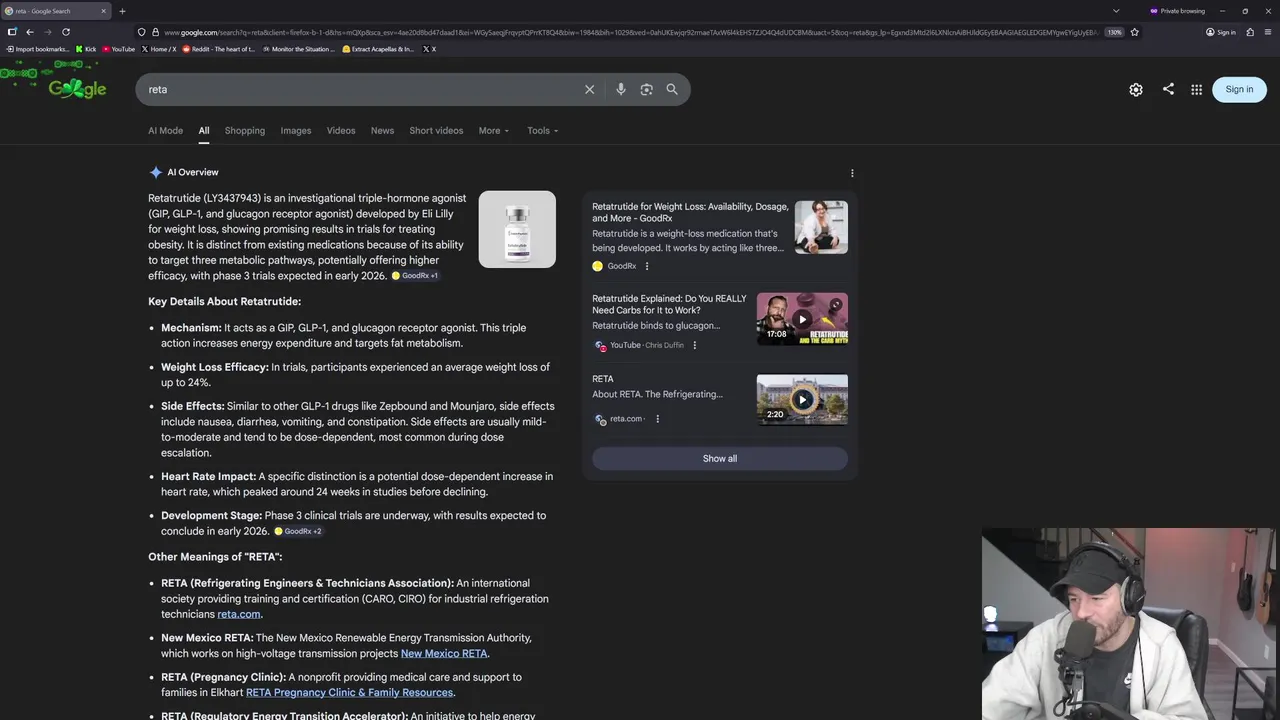1280x720 pixels.
Task: Open the 'GoodRx +1' source chip
Action: click(415, 275)
